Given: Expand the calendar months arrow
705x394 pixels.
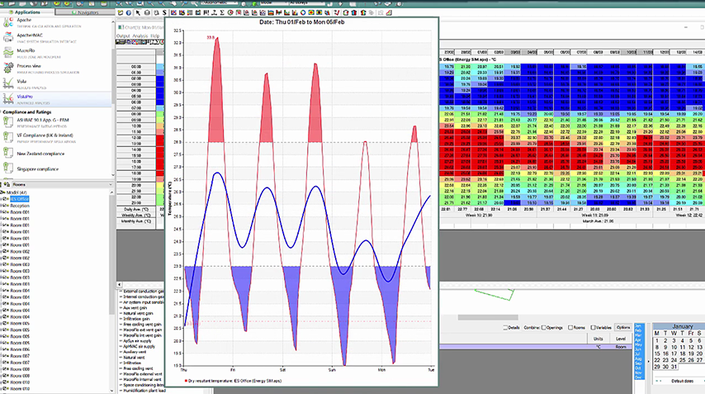Looking at the screenshot, I should pos(648,361).
